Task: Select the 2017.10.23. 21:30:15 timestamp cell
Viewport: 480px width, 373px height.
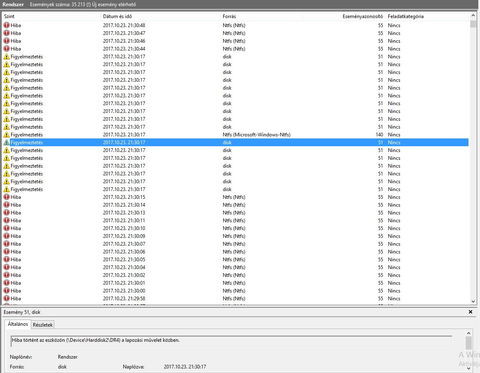Action: coord(124,197)
